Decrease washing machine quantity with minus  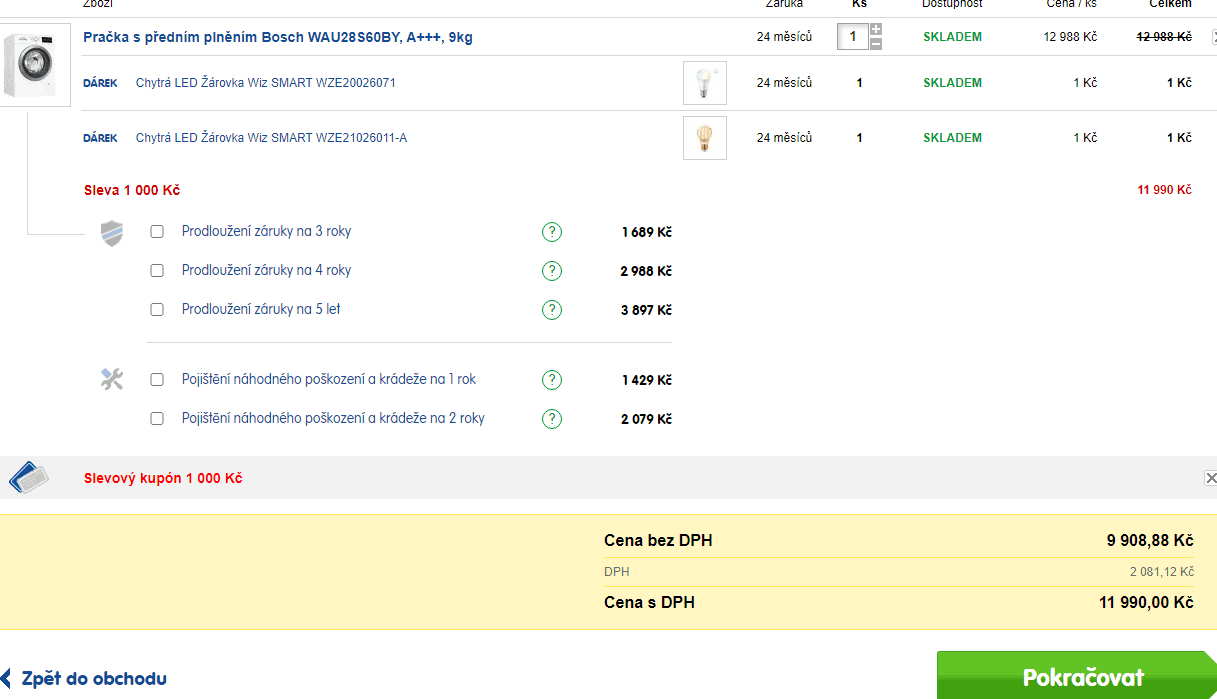(x=876, y=44)
